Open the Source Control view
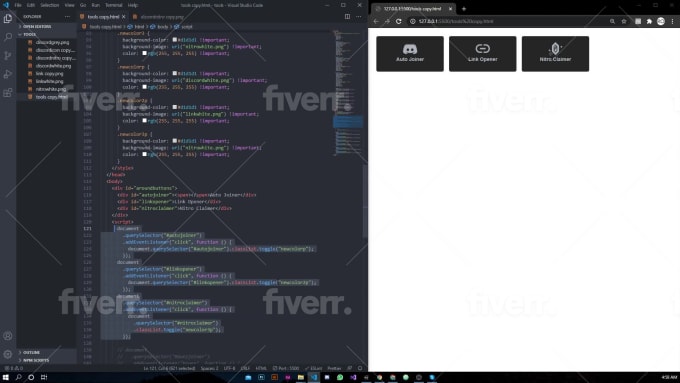Screen dimensions: 680x383 (8, 56)
